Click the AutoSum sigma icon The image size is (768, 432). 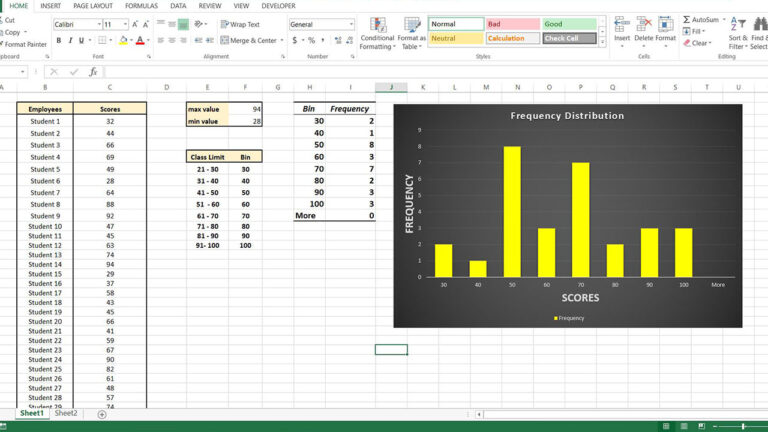coord(687,19)
